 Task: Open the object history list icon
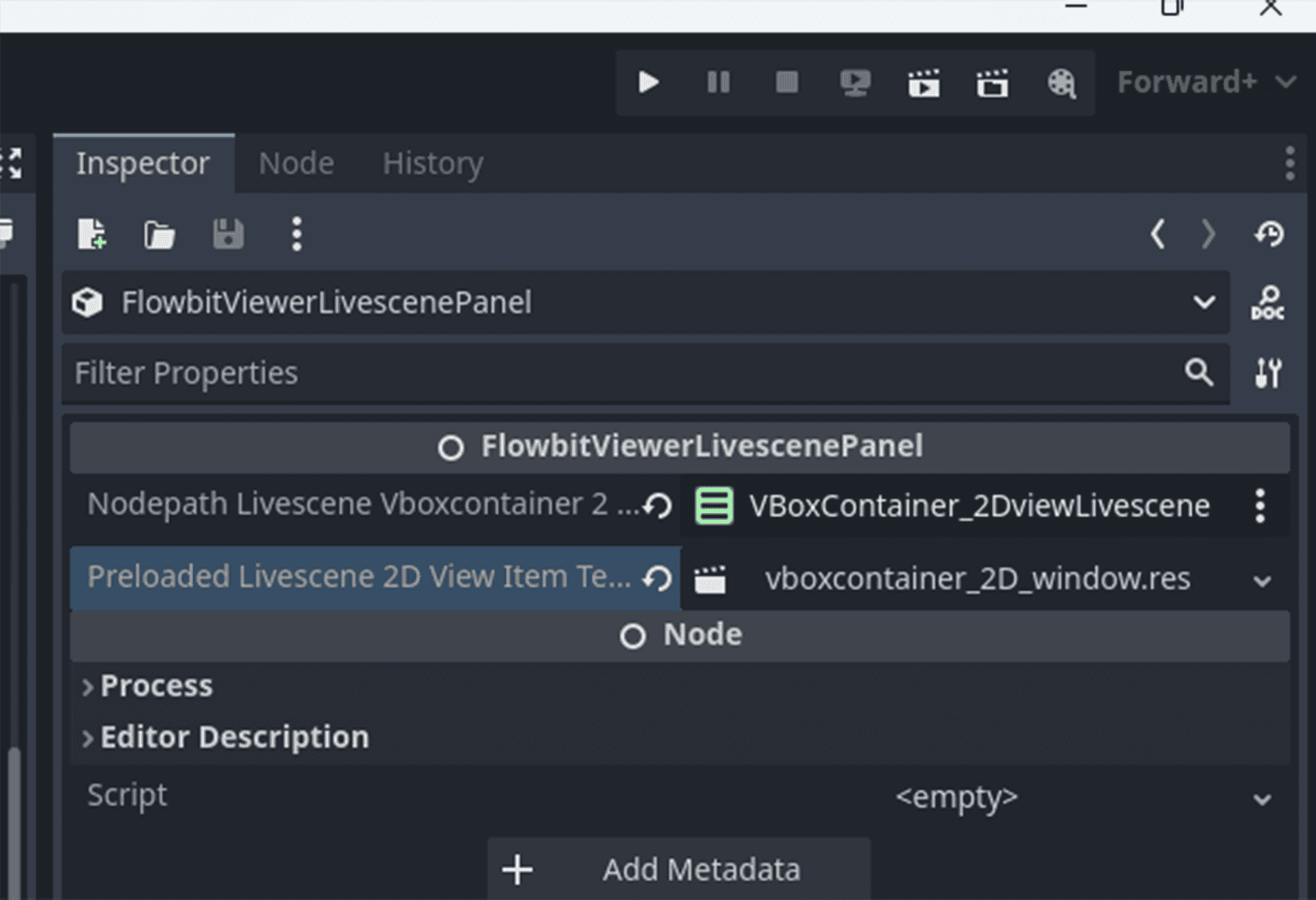click(1269, 233)
